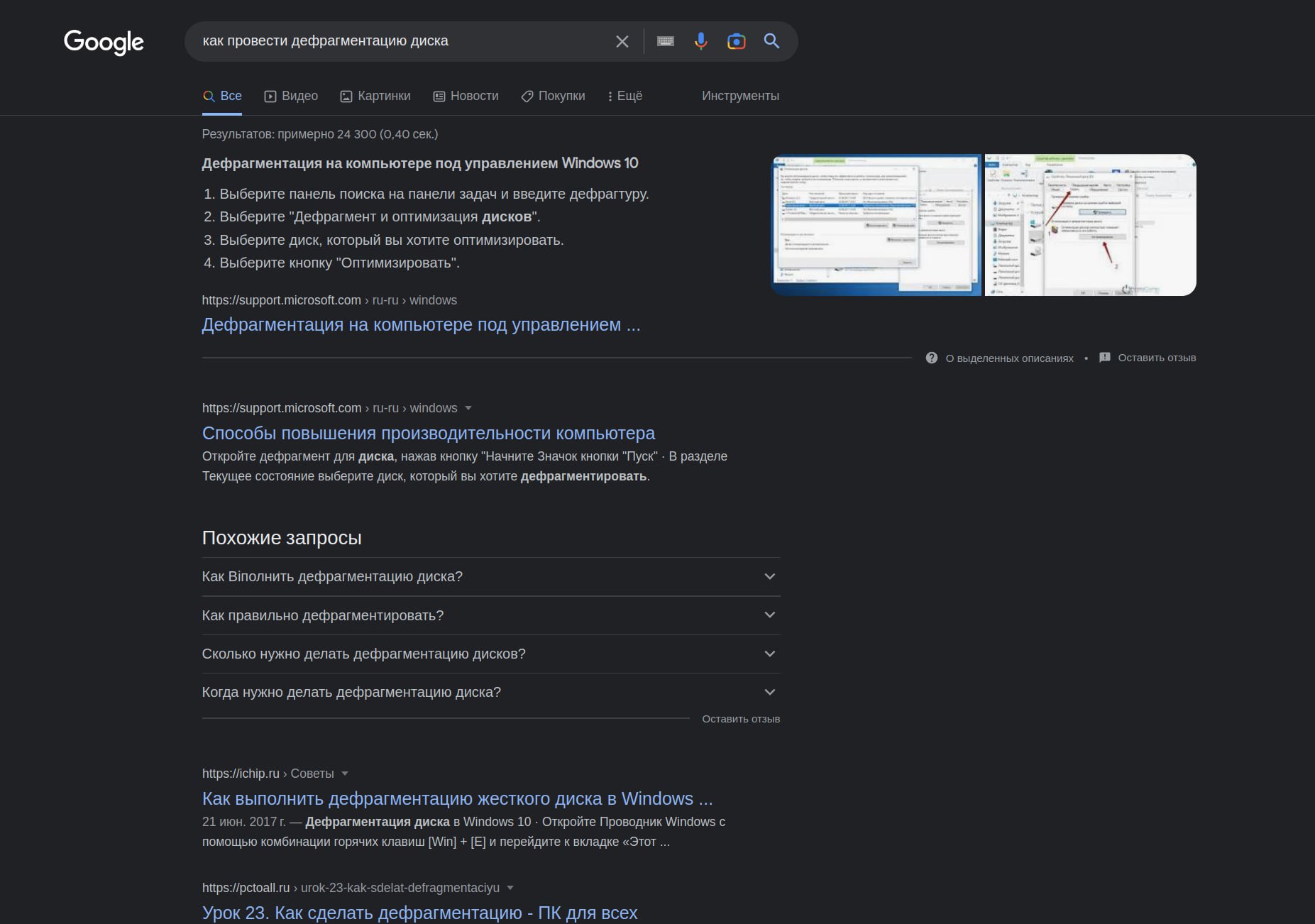Open dropdown arrow beside support.microsoft.com result URL

[x=468, y=408]
